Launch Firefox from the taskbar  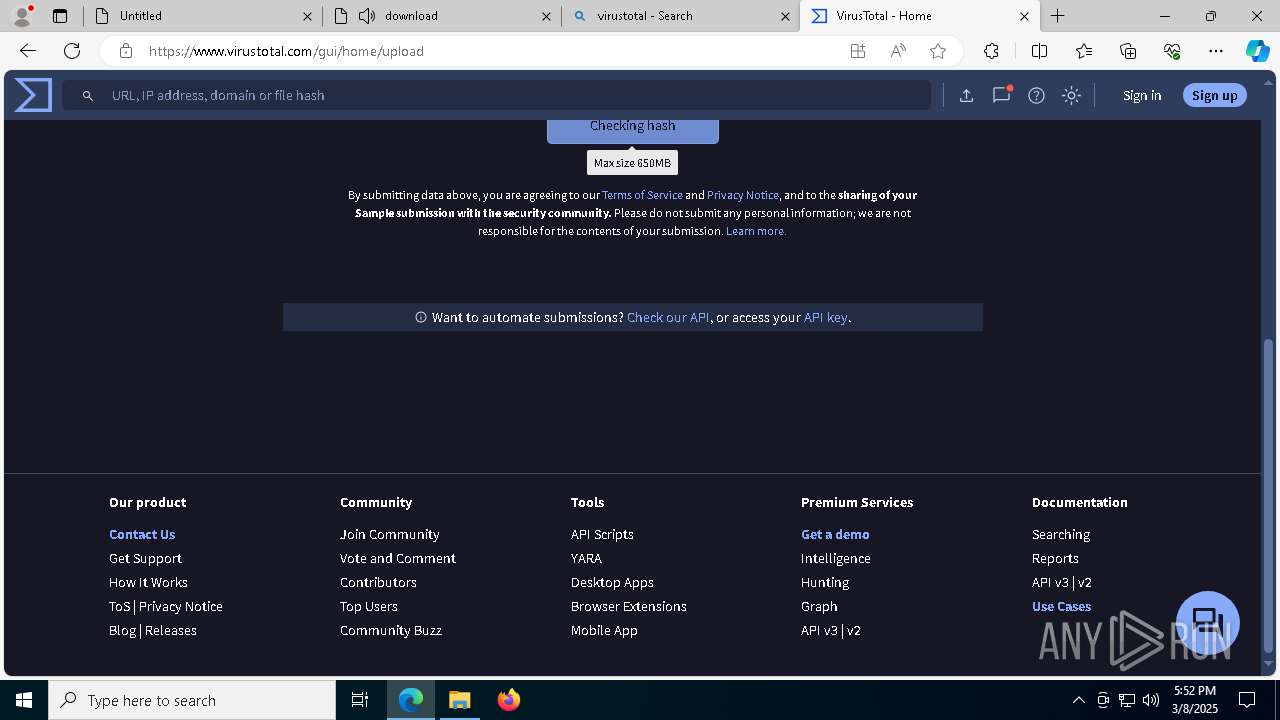point(509,700)
